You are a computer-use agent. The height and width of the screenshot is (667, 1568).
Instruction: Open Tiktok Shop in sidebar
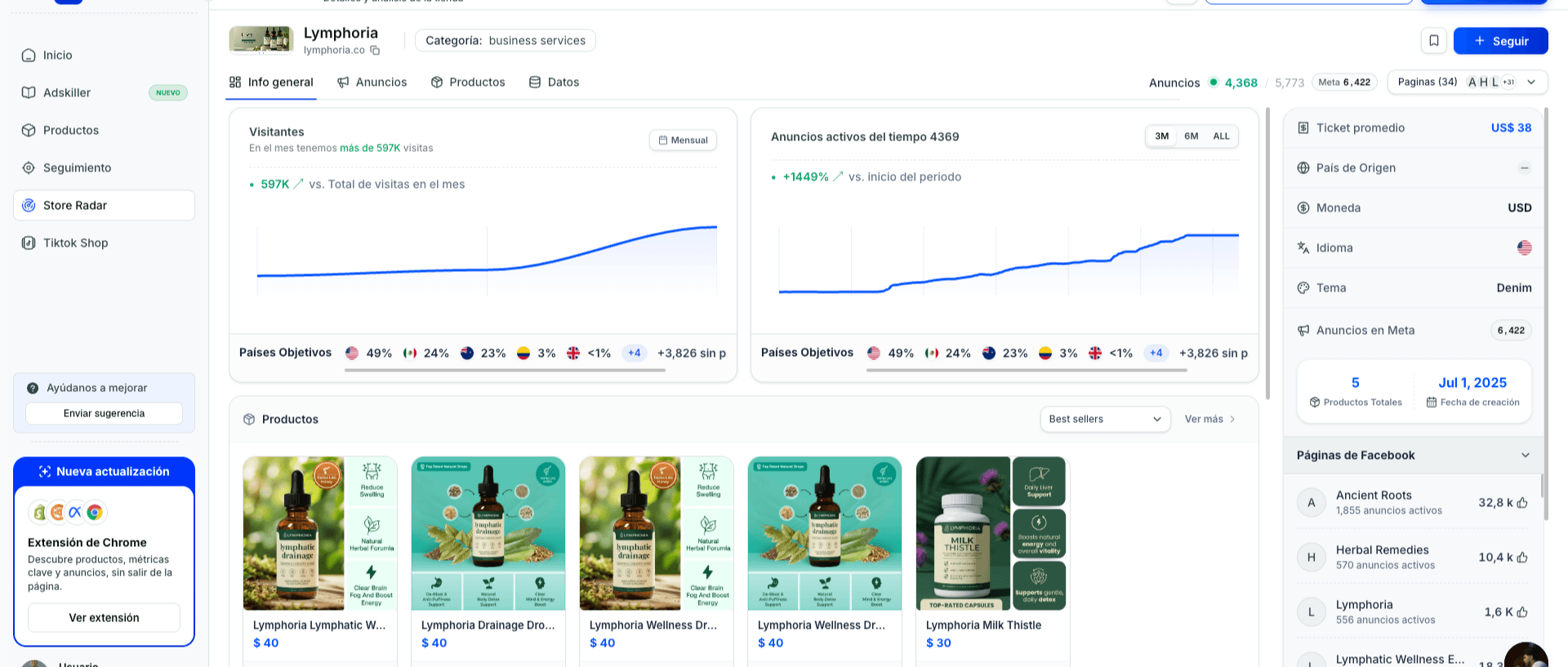pos(104,243)
